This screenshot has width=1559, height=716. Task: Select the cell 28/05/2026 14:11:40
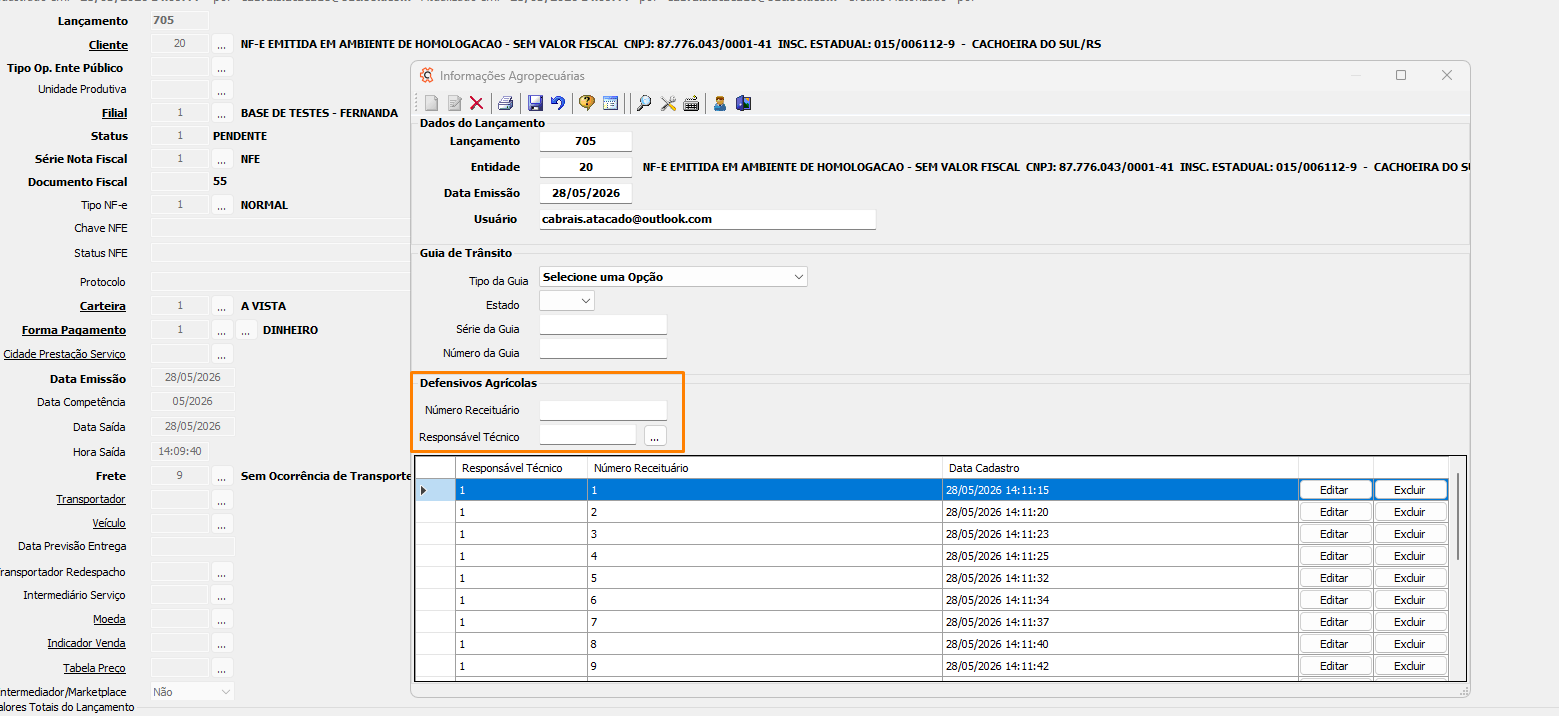(x=1120, y=644)
